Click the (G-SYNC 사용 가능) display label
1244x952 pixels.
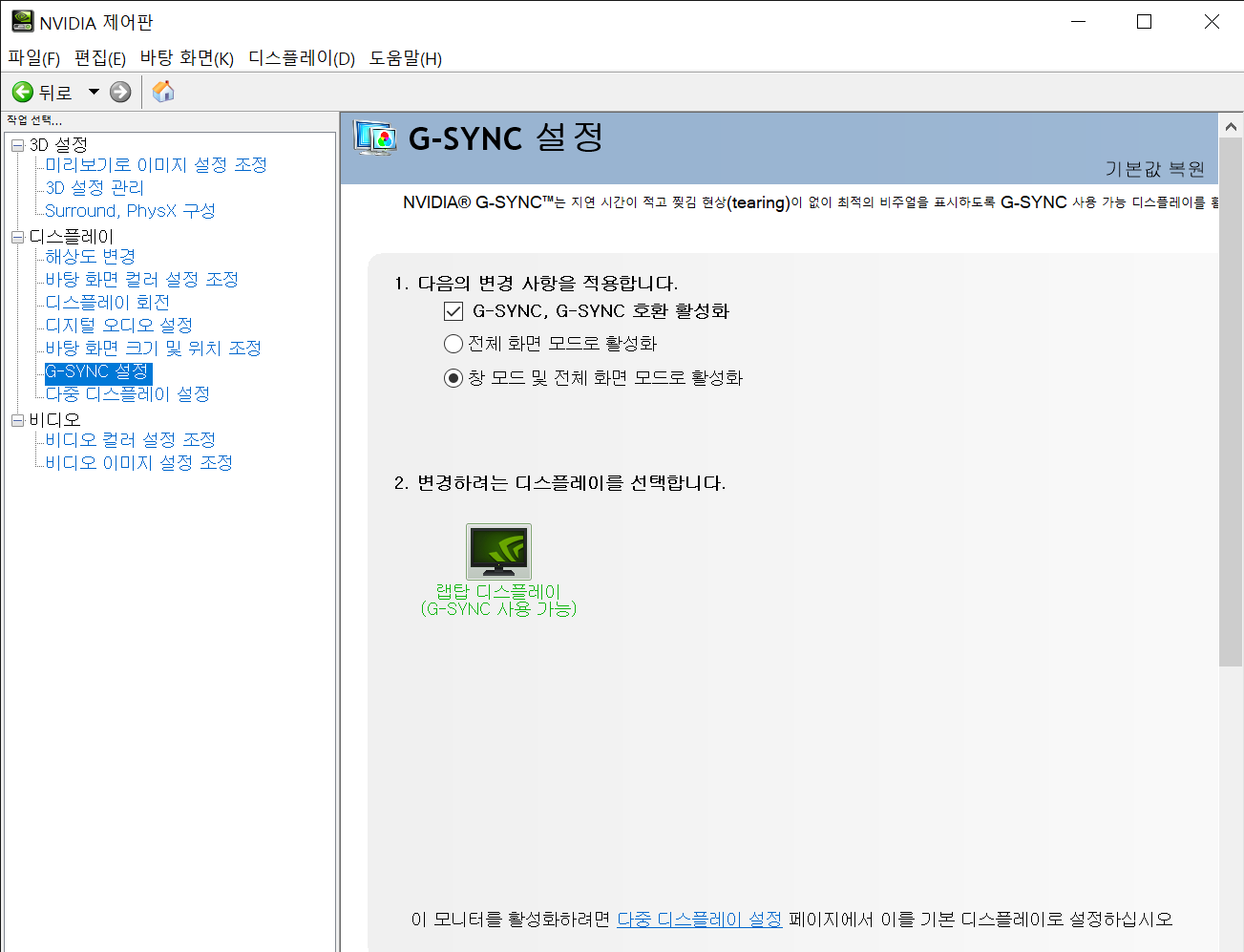(x=498, y=609)
